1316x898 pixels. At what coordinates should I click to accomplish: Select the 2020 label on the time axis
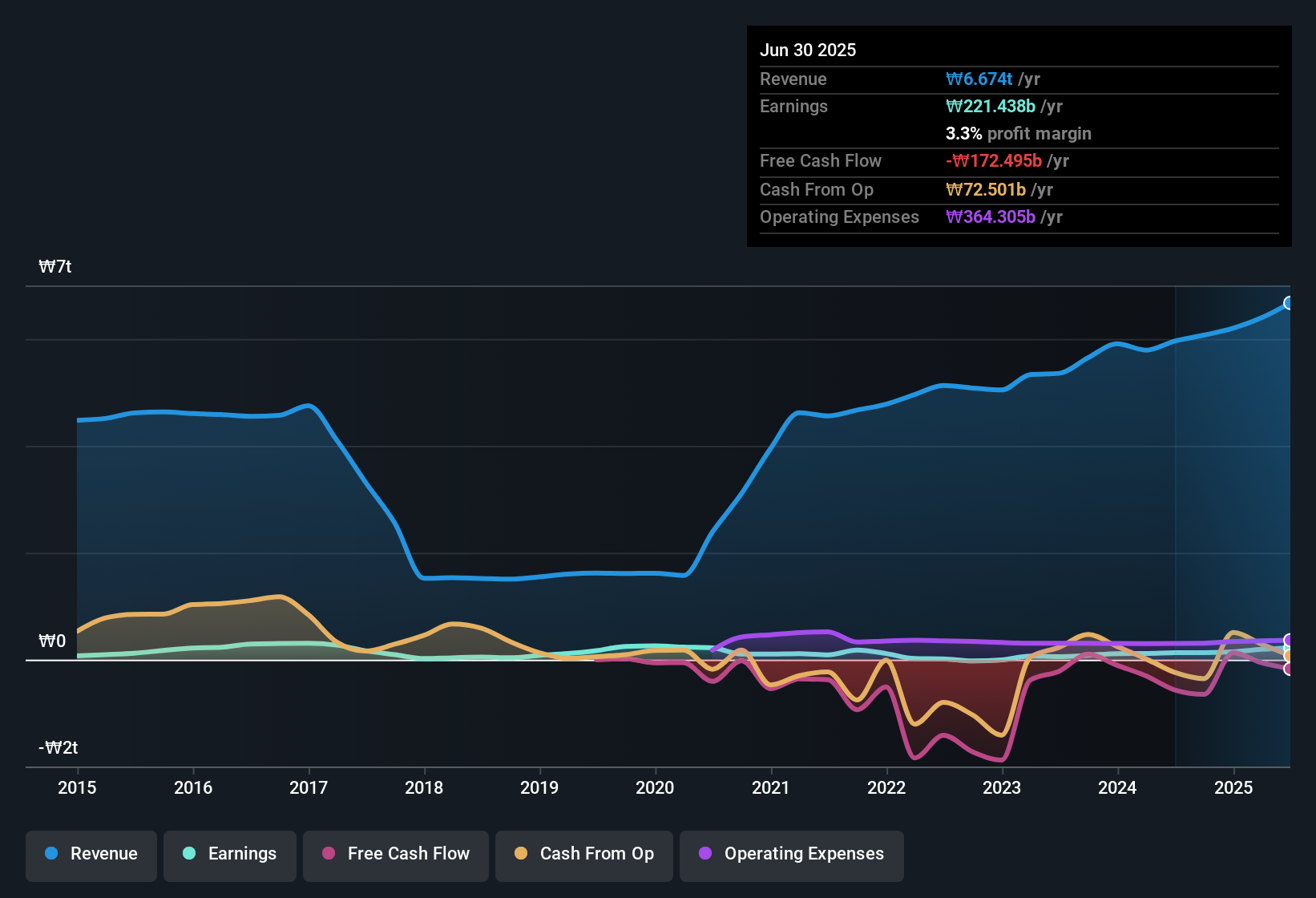(655, 788)
